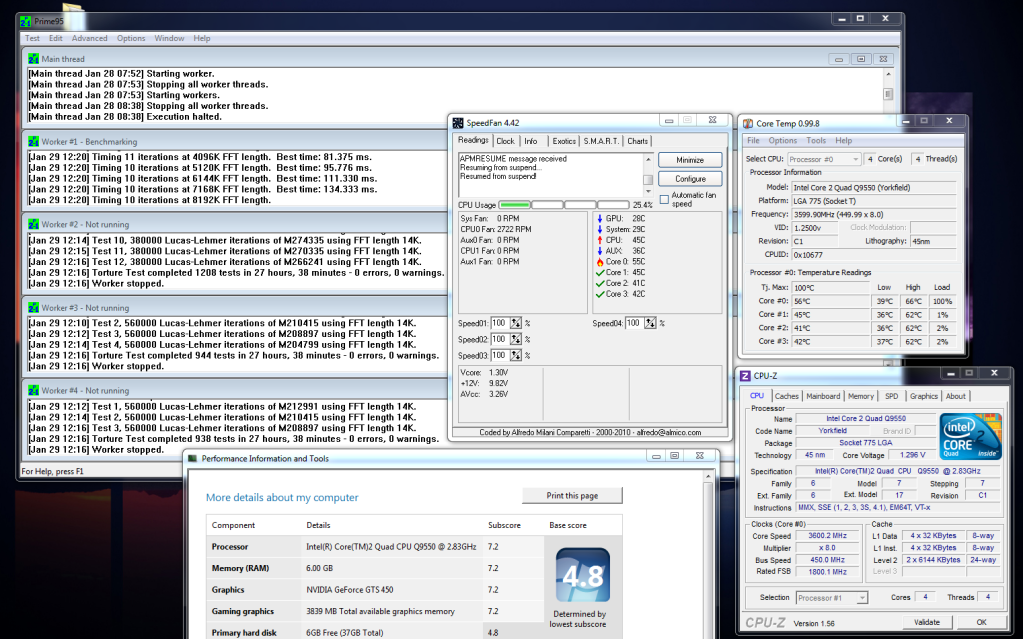Click the GPU temperature down-arrow icon
Screen dimensions: 1023x639
pyautogui.click(x=600, y=219)
